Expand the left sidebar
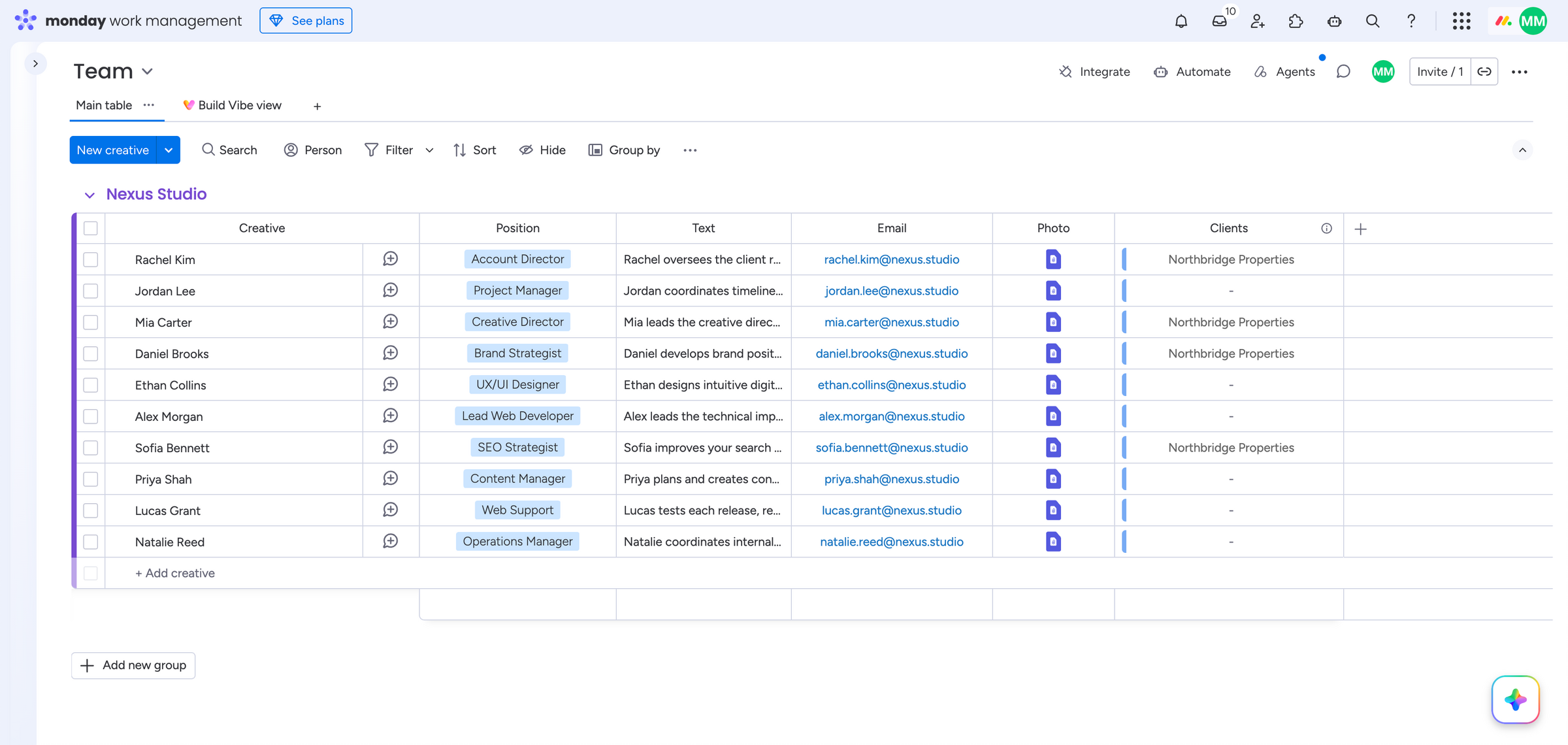This screenshot has height=745, width=1568. [35, 63]
